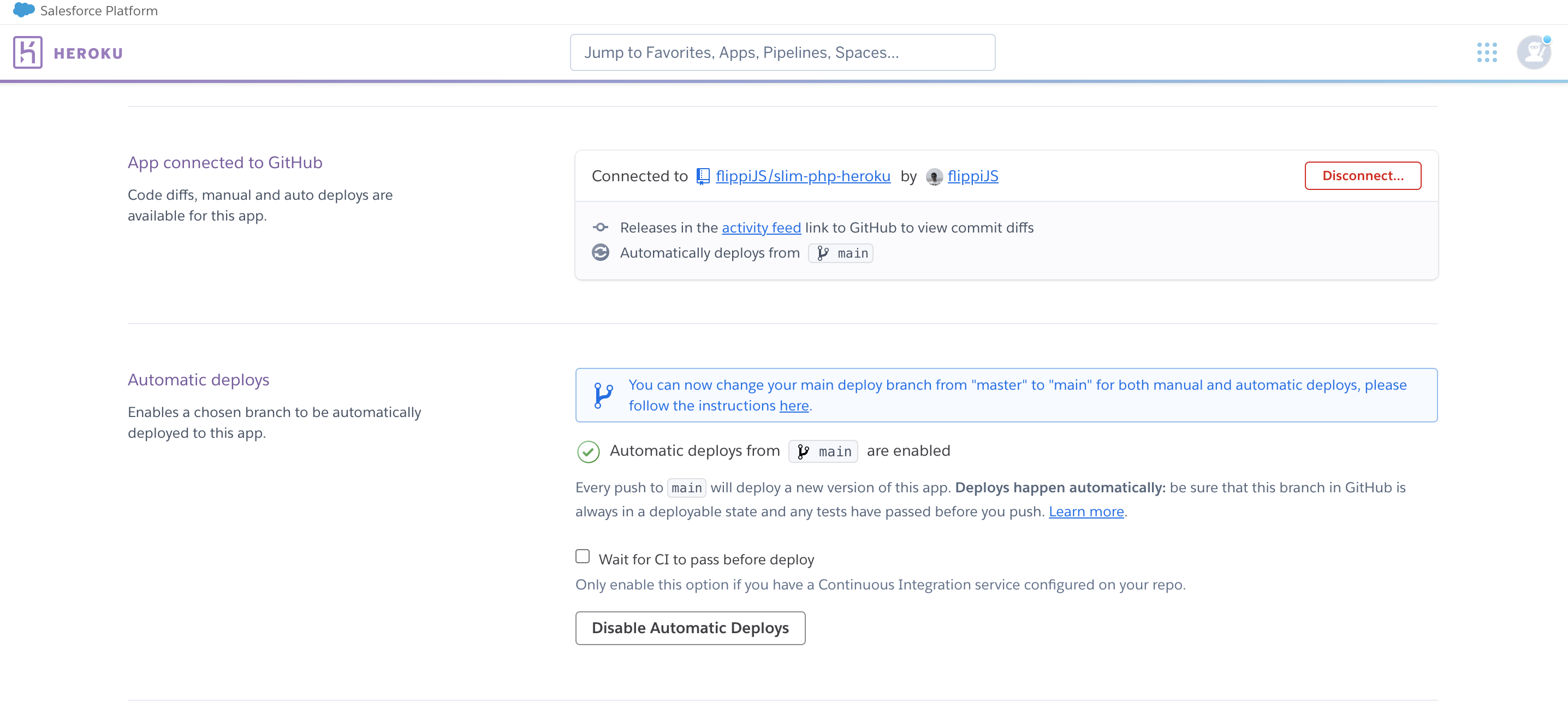Click the green enabled checkmark icon
Viewport: 1568px width, 703px height.
tap(588, 451)
